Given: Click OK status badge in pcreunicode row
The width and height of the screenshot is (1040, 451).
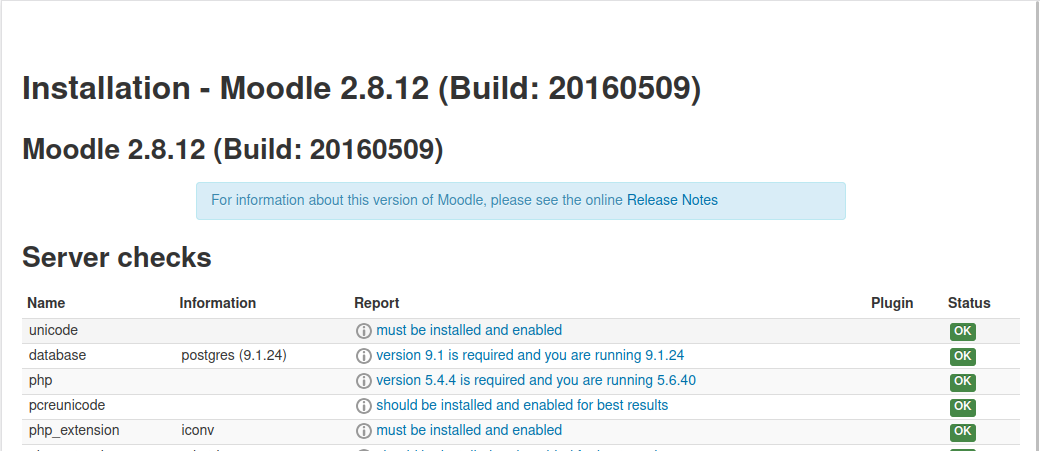Looking at the screenshot, I should pyautogui.click(x=962, y=406).
